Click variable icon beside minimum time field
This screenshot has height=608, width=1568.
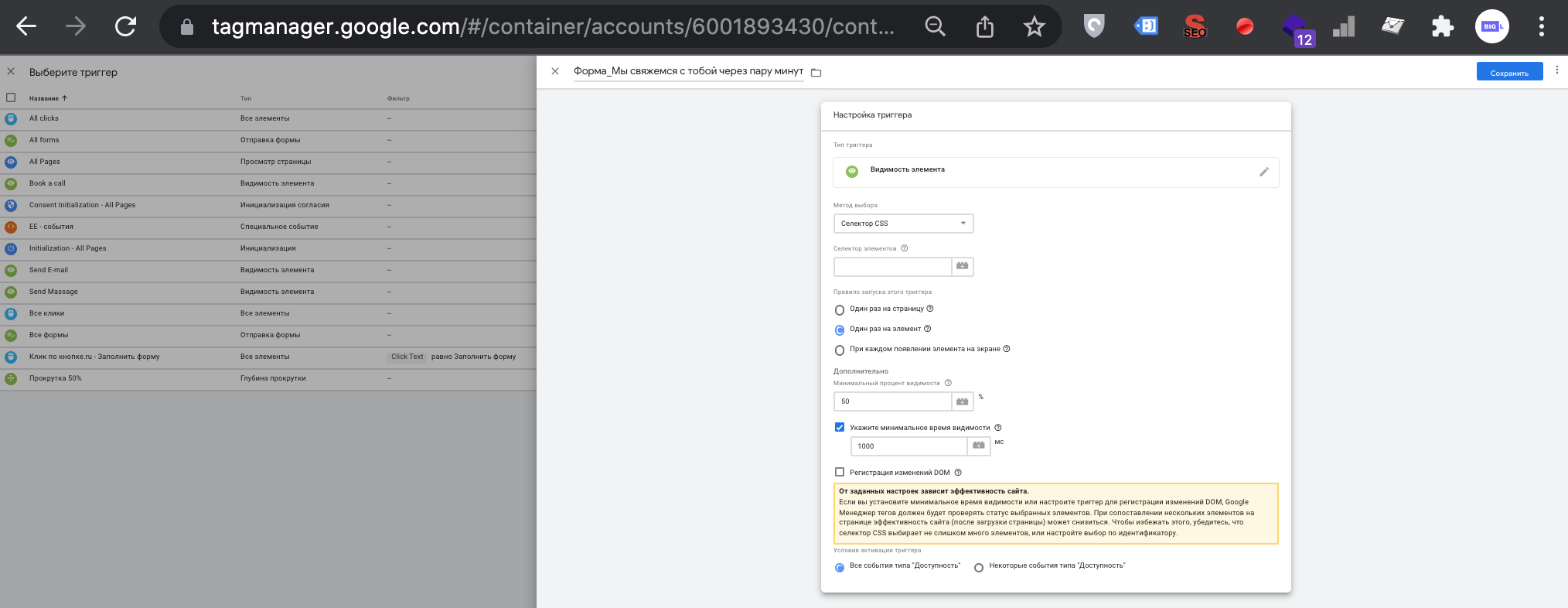click(x=979, y=446)
